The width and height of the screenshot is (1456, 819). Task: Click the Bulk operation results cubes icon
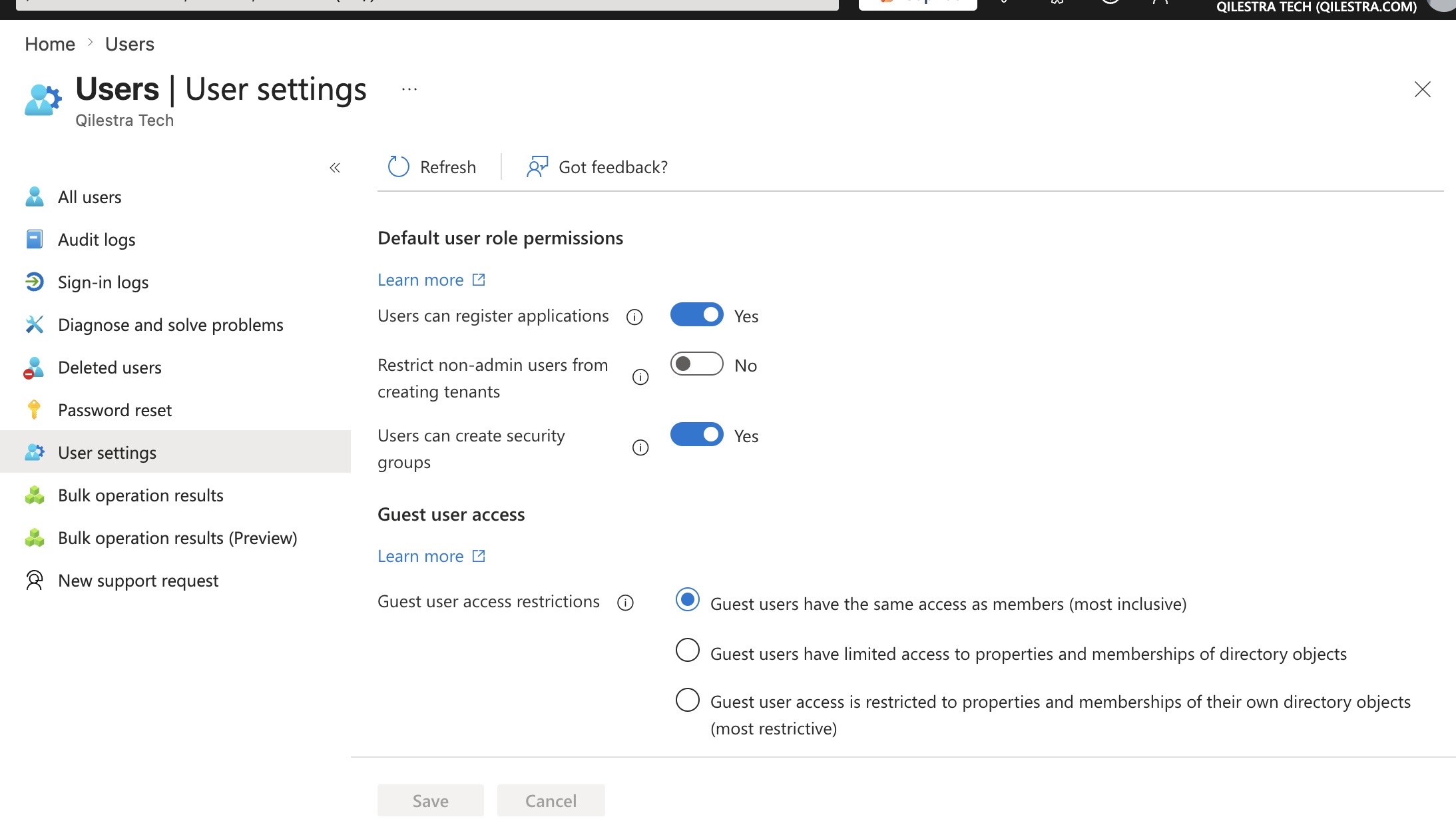[35, 495]
